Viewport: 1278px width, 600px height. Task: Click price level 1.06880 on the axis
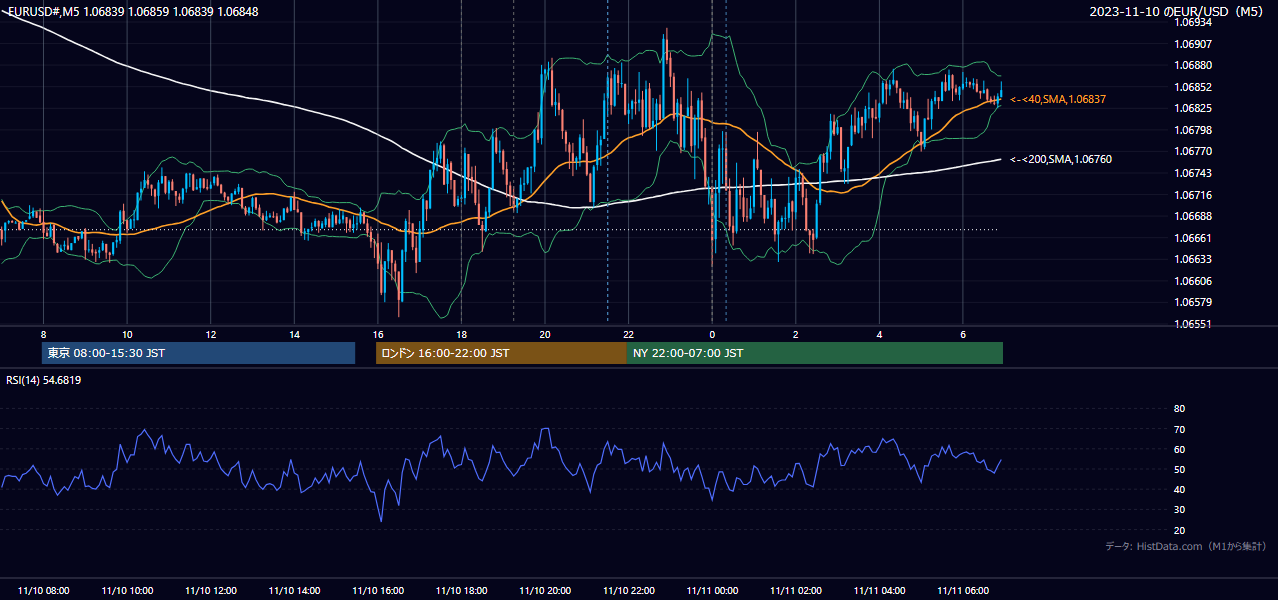(x=1193, y=66)
